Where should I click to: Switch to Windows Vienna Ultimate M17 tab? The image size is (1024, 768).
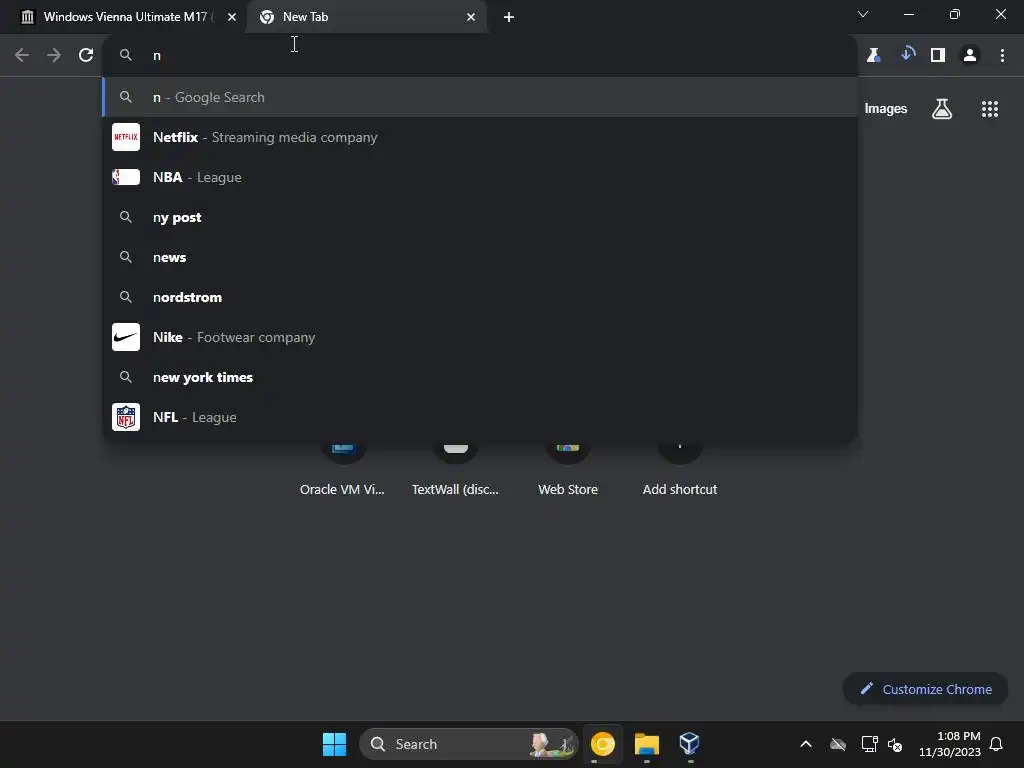pos(124,17)
